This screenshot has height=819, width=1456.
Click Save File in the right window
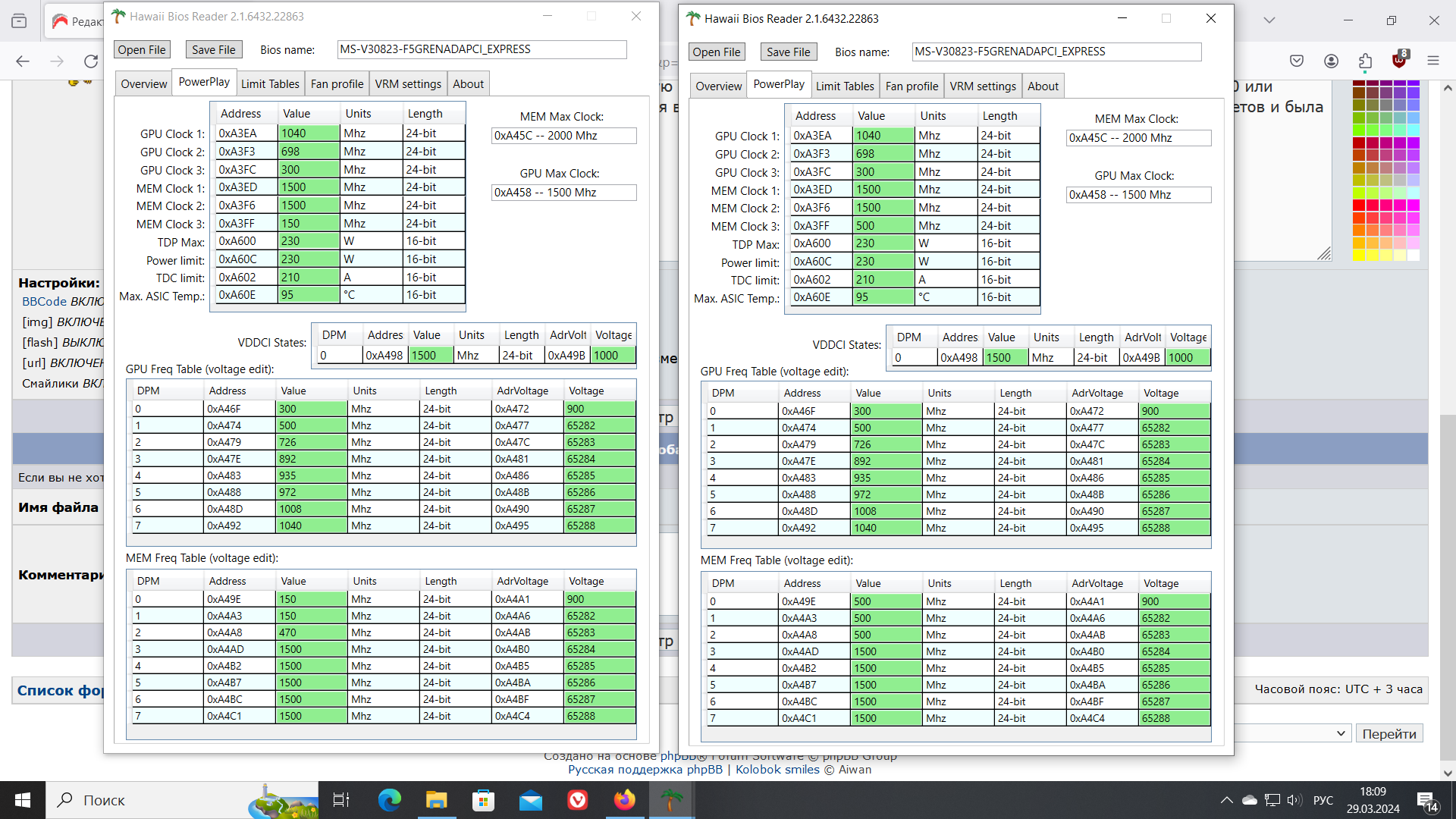coord(788,52)
